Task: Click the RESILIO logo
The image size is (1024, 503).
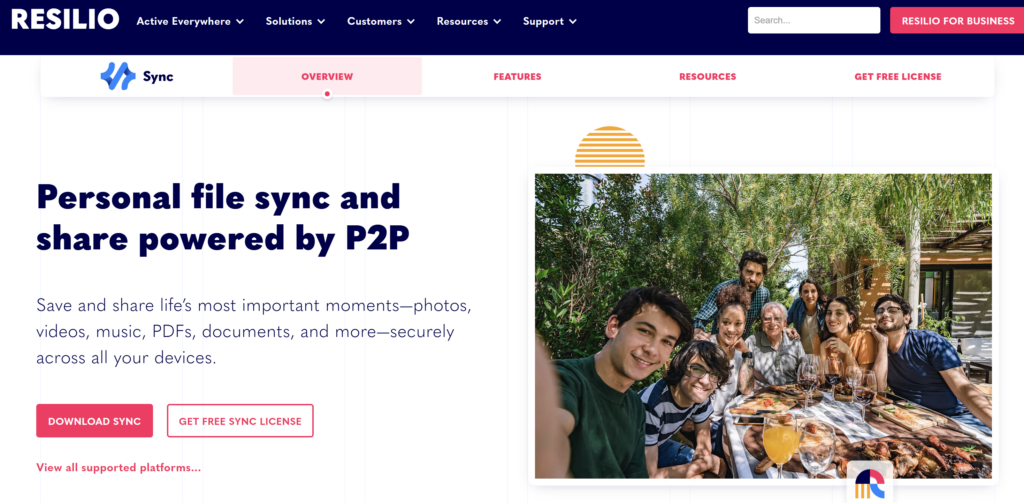Action: [65, 20]
